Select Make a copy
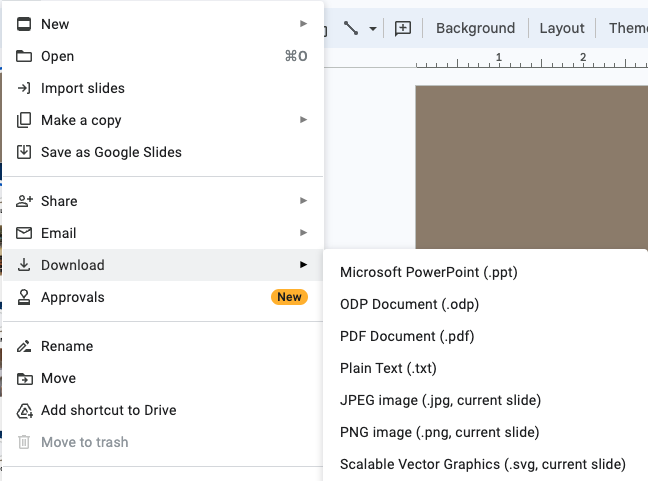Viewport: 648px width, 481px height. pos(163,120)
